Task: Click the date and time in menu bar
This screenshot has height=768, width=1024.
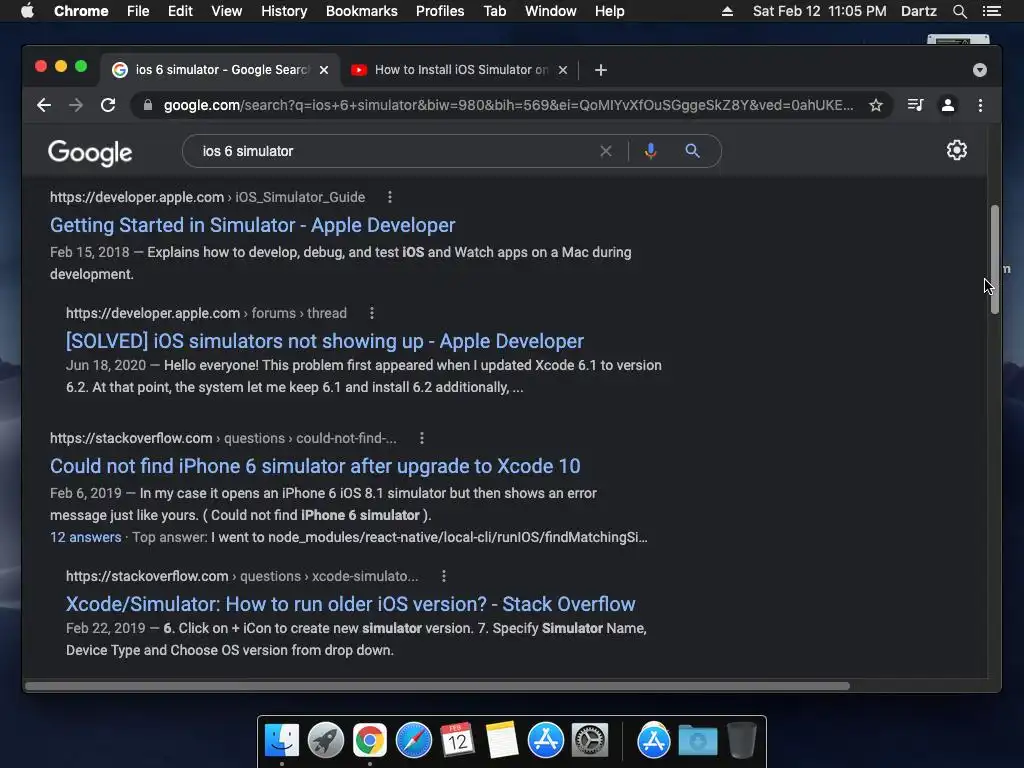Action: 820,11
